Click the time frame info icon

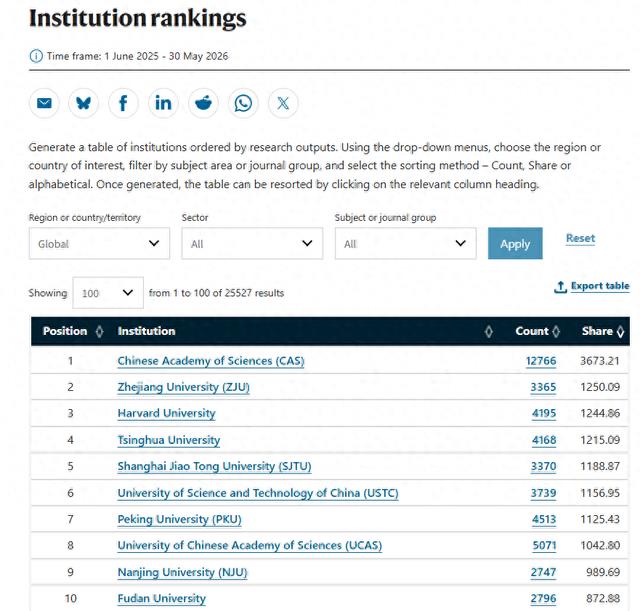pos(36,56)
